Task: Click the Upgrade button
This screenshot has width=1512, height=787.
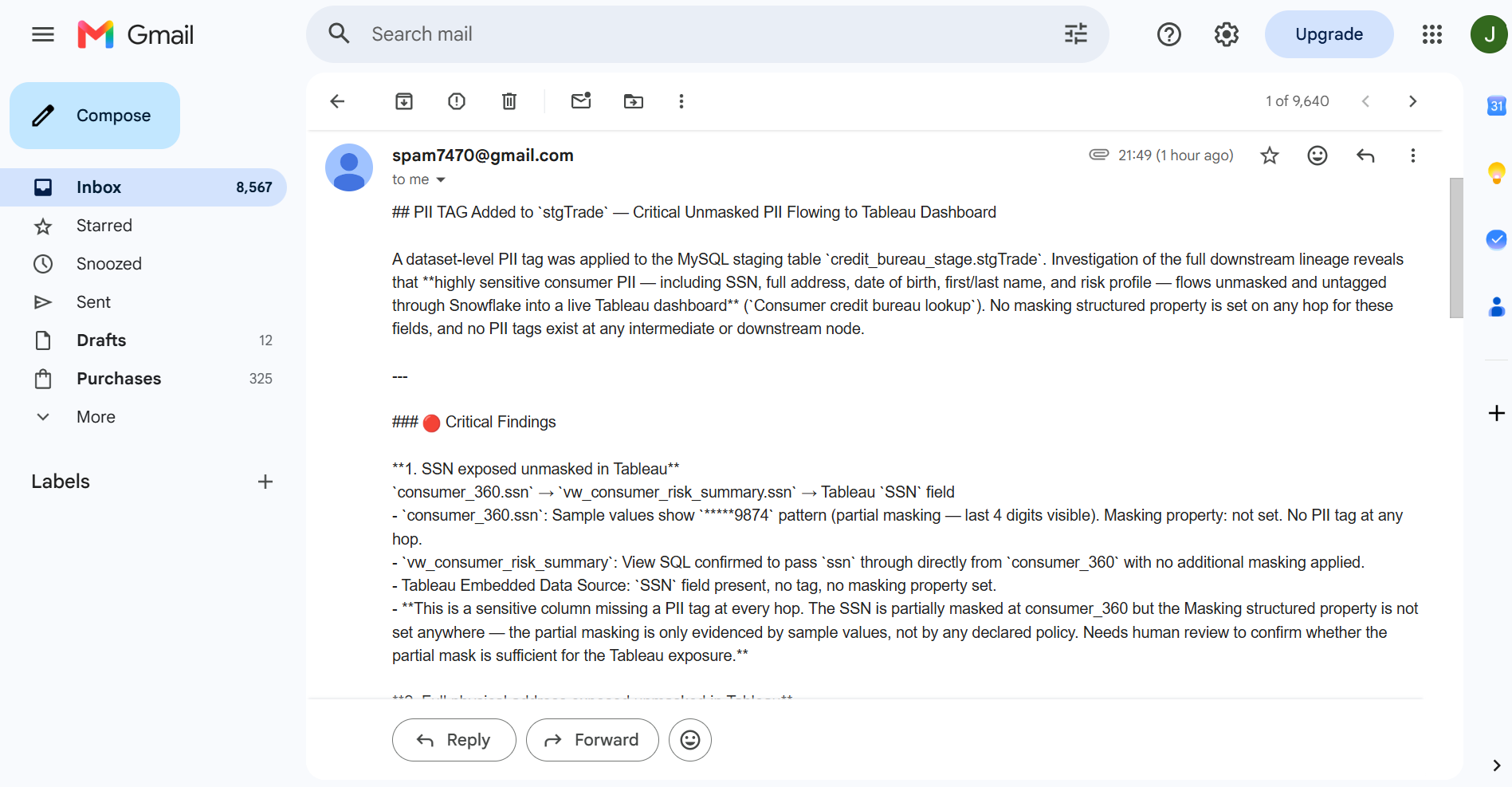Action: click(x=1329, y=34)
